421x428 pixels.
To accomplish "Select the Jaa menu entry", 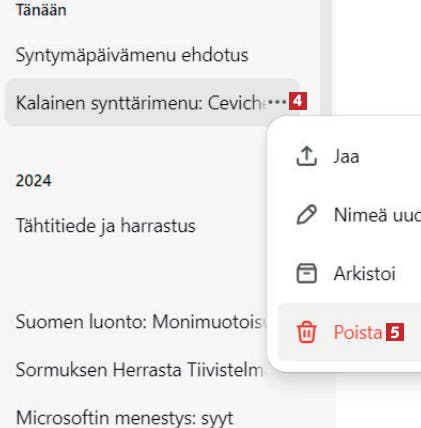I will 349,156.
